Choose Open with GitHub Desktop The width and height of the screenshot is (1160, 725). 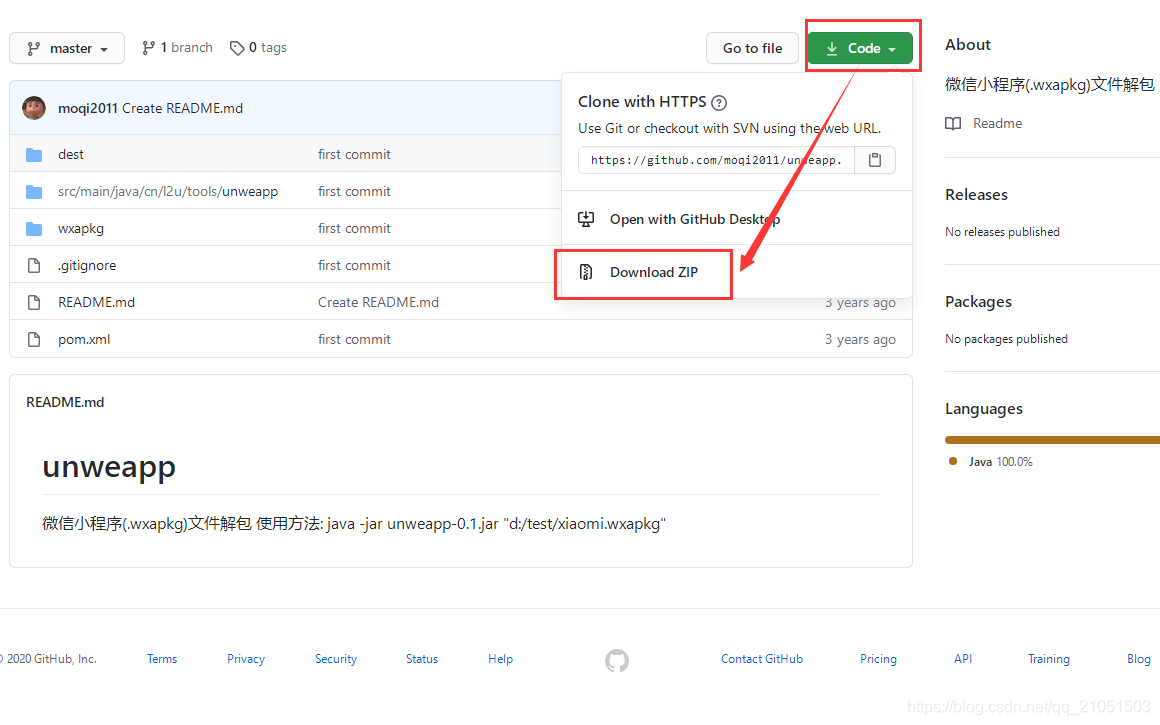click(x=695, y=219)
